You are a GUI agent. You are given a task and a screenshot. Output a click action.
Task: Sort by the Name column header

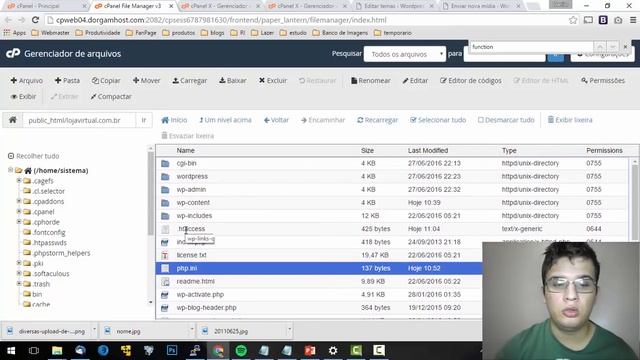(x=185, y=151)
